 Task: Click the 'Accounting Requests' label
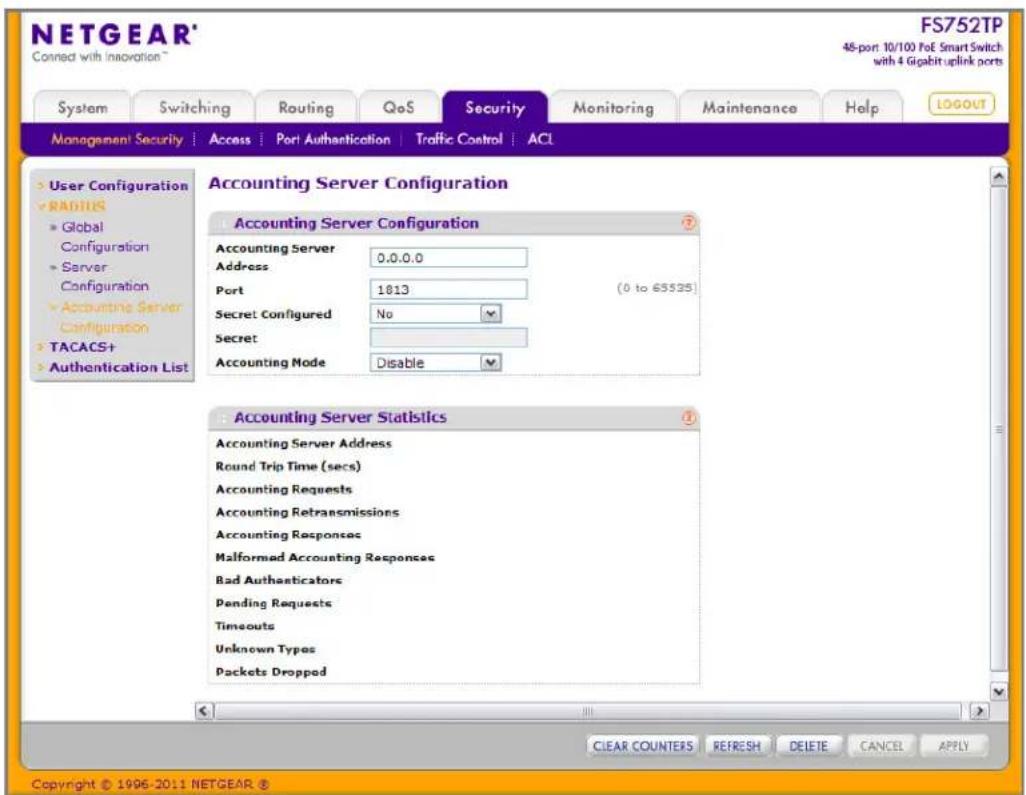283,489
